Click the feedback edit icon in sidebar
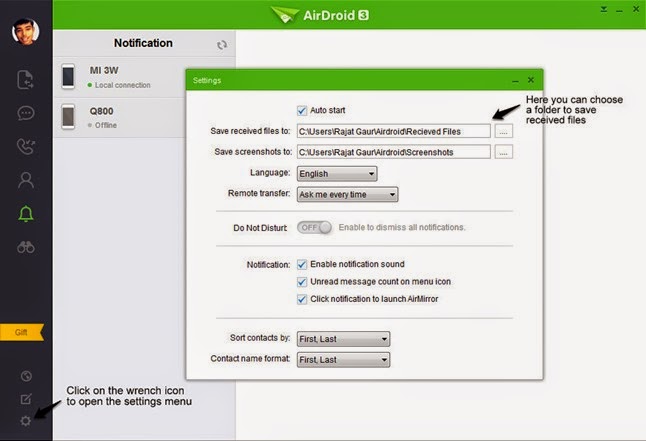Screen dimensions: 646x441 coord(26,399)
